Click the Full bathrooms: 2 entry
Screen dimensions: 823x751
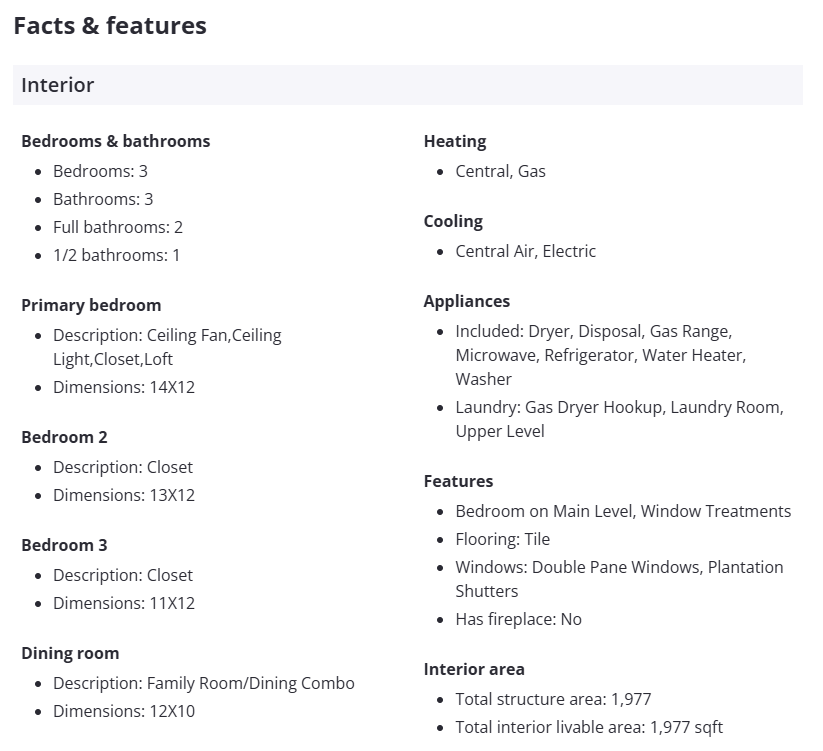tap(118, 227)
